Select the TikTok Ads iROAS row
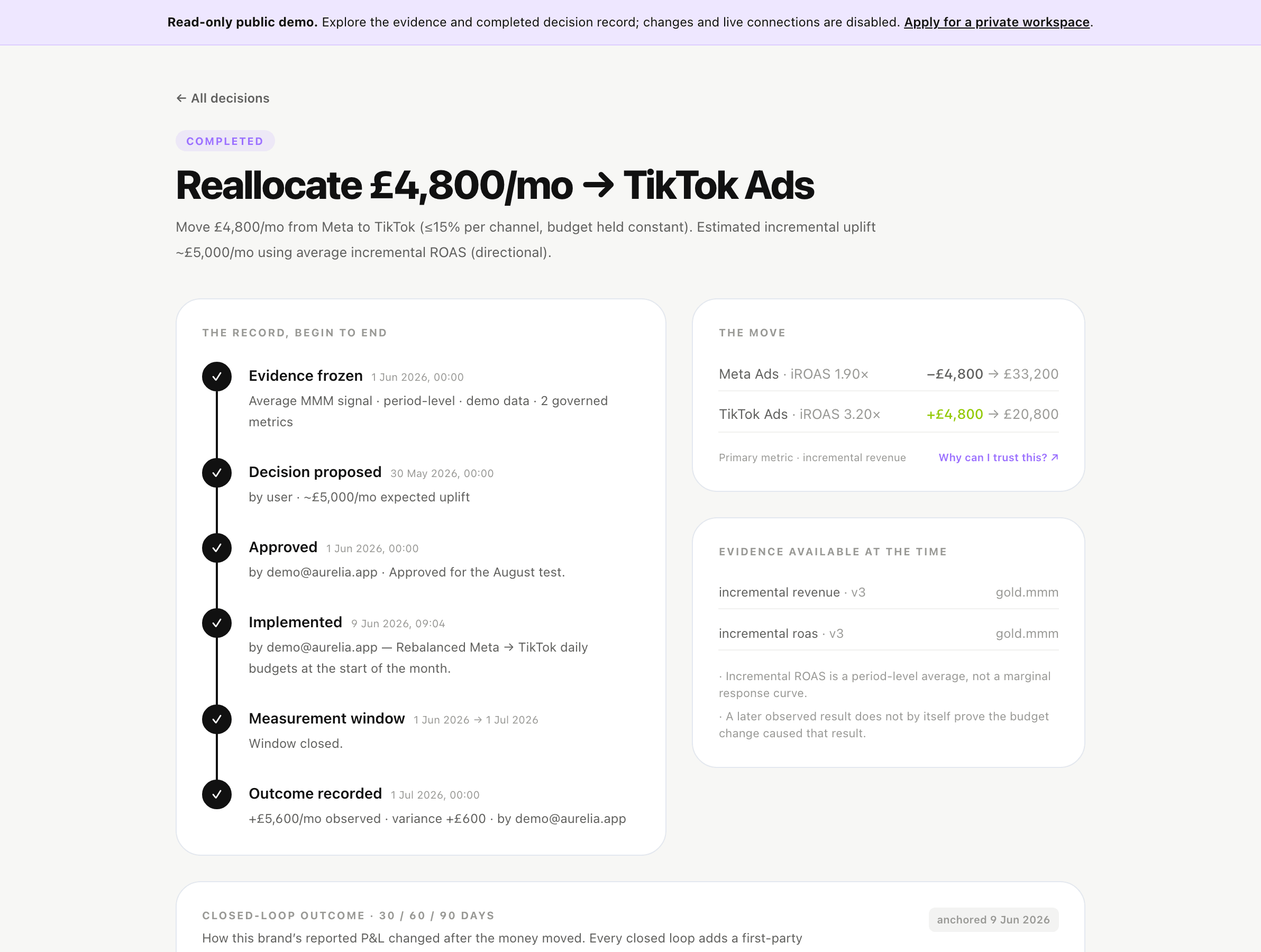The height and width of the screenshot is (952, 1261). coord(888,415)
